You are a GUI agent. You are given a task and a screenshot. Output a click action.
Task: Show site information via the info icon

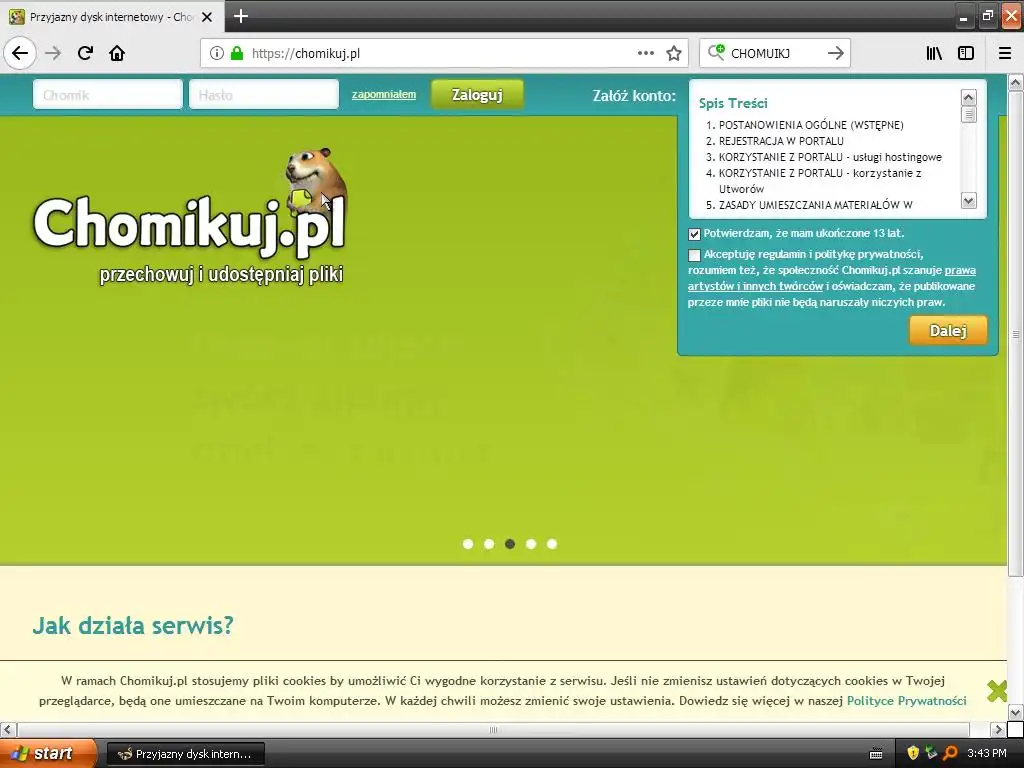(x=217, y=54)
